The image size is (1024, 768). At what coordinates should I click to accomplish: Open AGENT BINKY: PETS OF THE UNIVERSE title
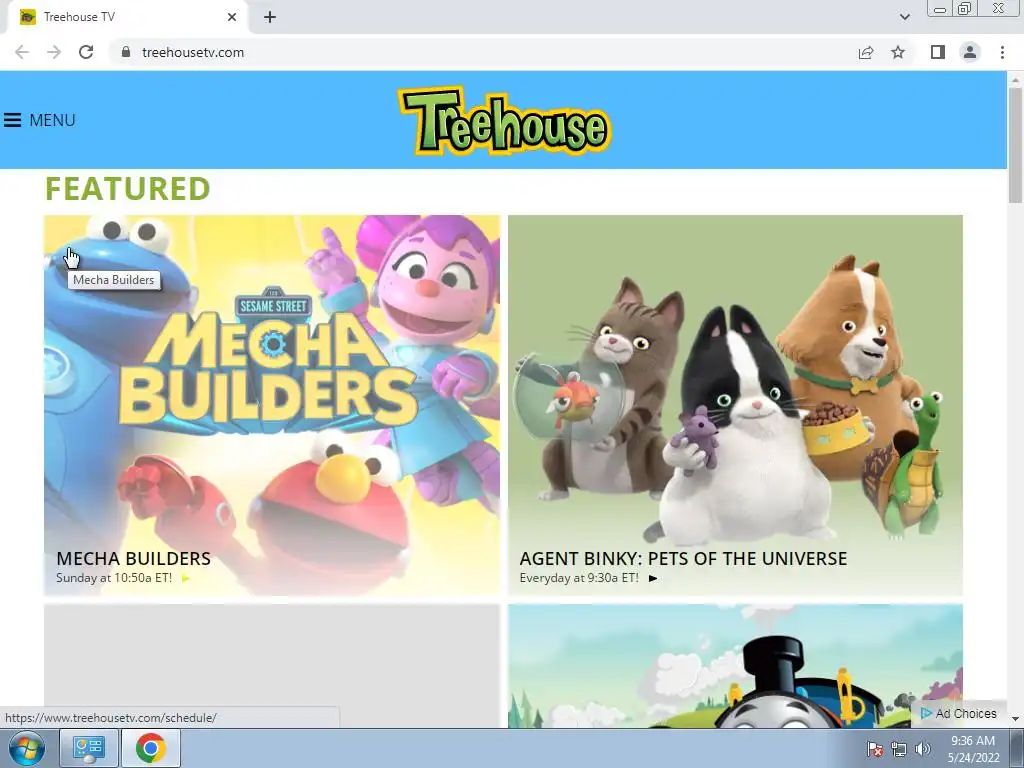(683, 558)
